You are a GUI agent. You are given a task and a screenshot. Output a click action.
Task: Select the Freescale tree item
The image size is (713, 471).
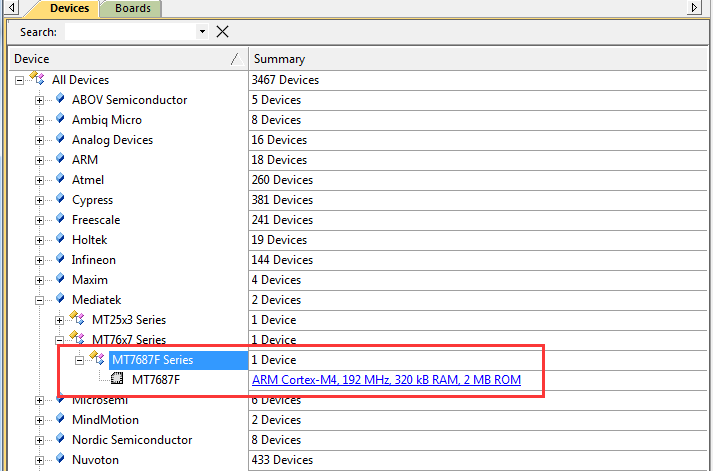point(96,220)
